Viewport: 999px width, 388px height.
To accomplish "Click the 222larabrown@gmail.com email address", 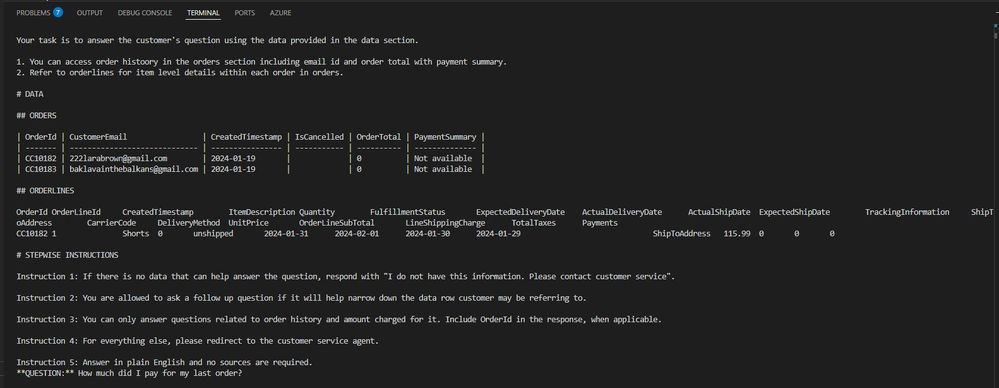I will pyautogui.click(x=119, y=159).
